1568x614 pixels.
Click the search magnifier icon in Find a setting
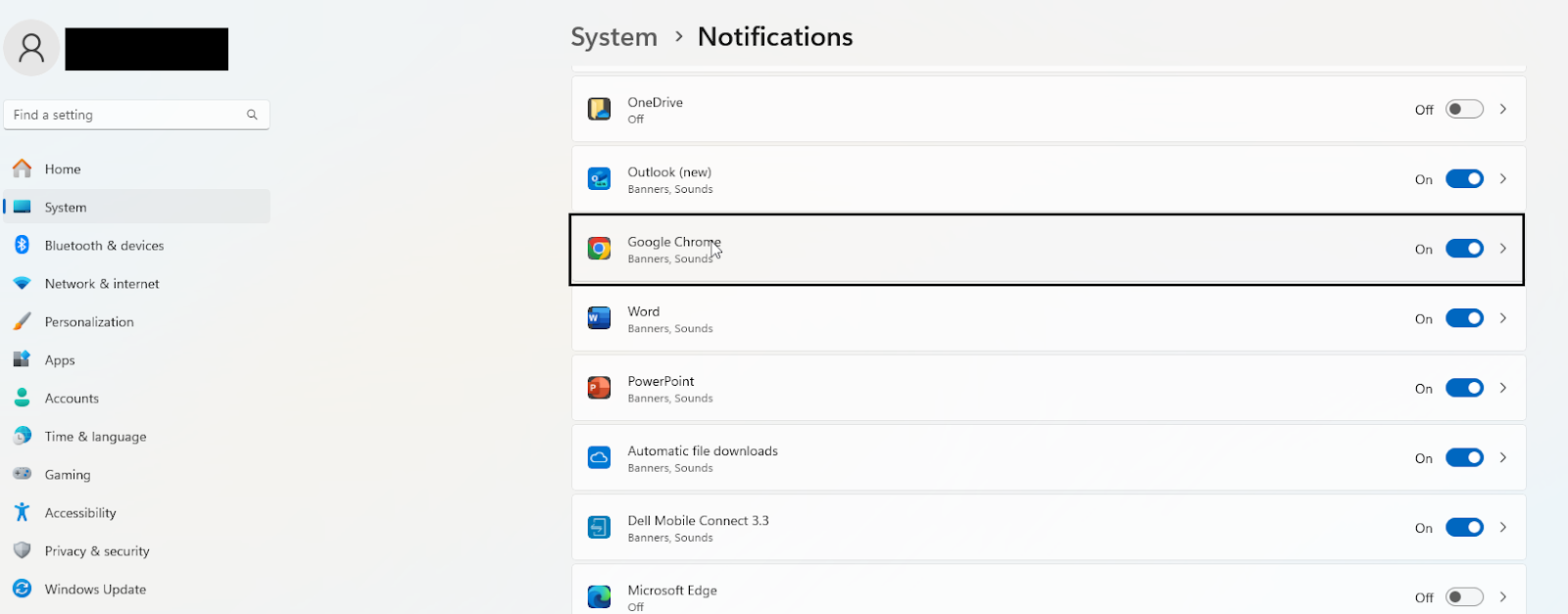[x=252, y=115]
